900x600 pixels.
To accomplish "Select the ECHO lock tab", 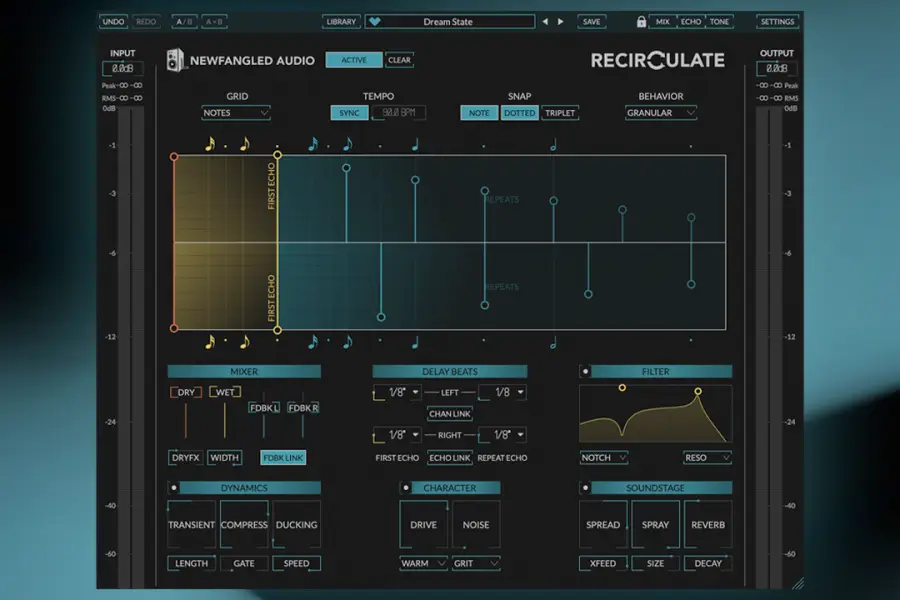I will [690, 22].
